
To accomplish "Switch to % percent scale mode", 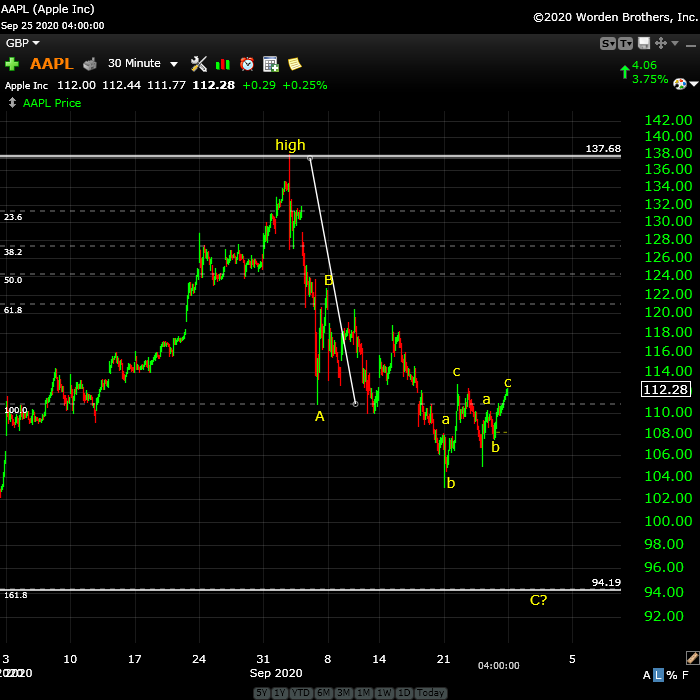I will 671,675.
